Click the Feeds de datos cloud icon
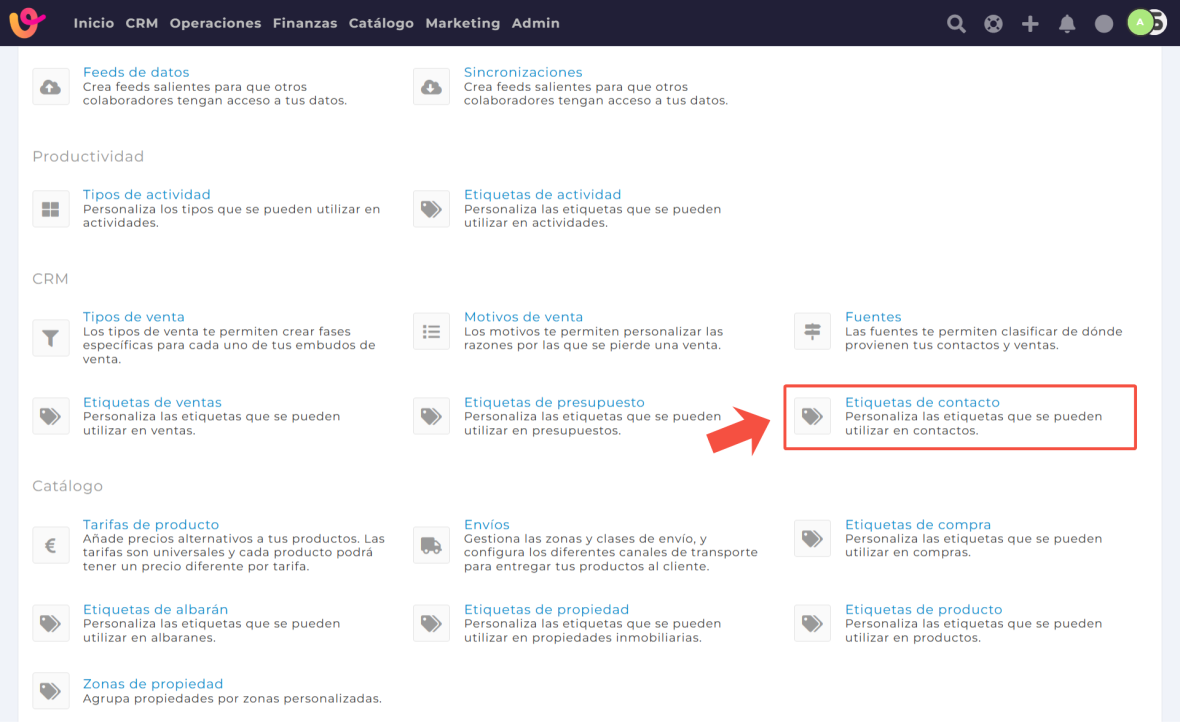Viewport: 1180px width, 722px height. [x=50, y=87]
